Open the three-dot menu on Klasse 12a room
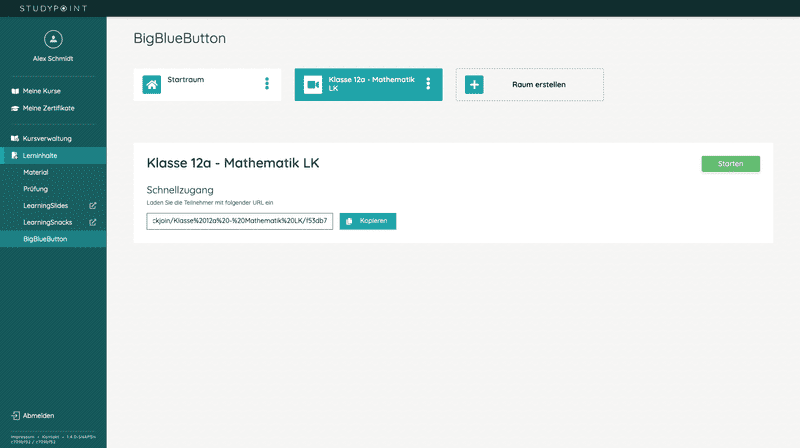This screenshot has height=448, width=800. tap(428, 84)
